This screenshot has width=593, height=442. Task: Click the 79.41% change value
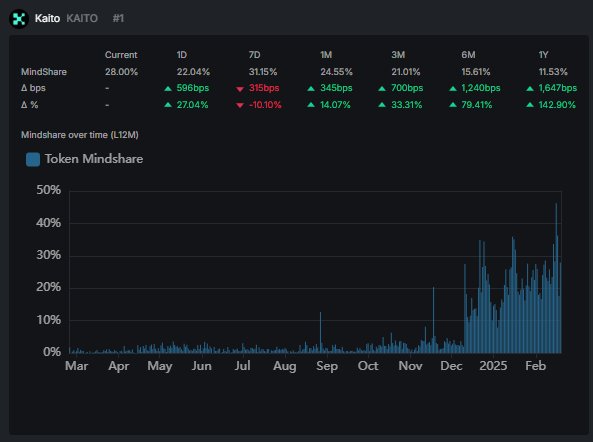click(477, 105)
